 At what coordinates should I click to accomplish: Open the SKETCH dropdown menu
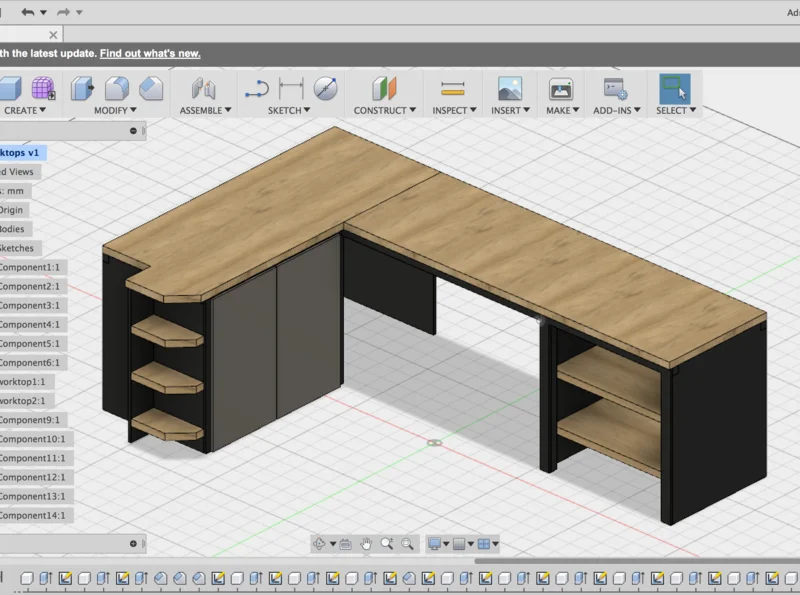(x=289, y=110)
